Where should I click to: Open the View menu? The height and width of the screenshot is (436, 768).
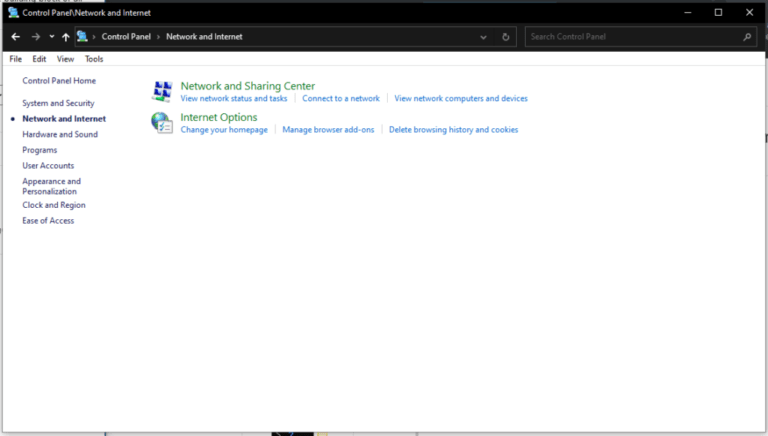coord(65,59)
